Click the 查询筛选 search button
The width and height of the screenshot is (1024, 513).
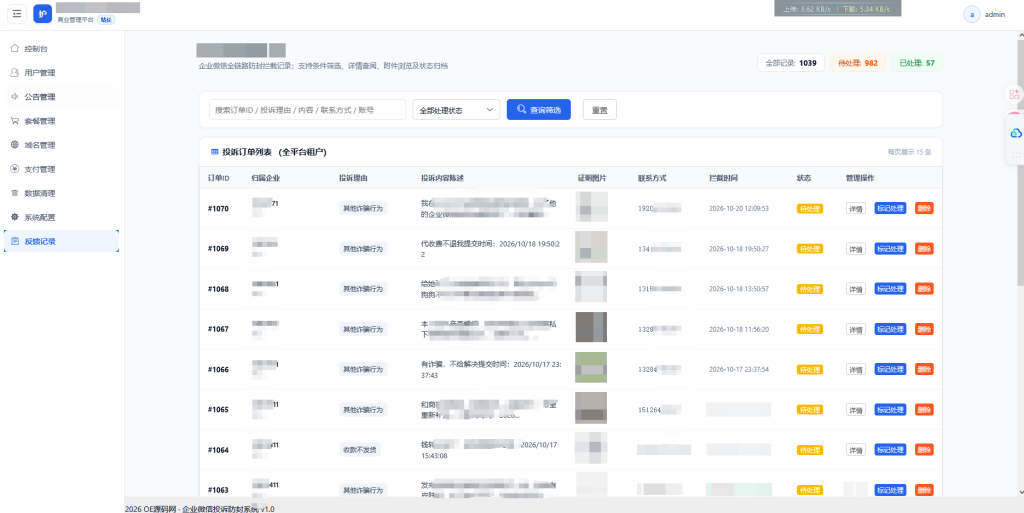coord(539,110)
